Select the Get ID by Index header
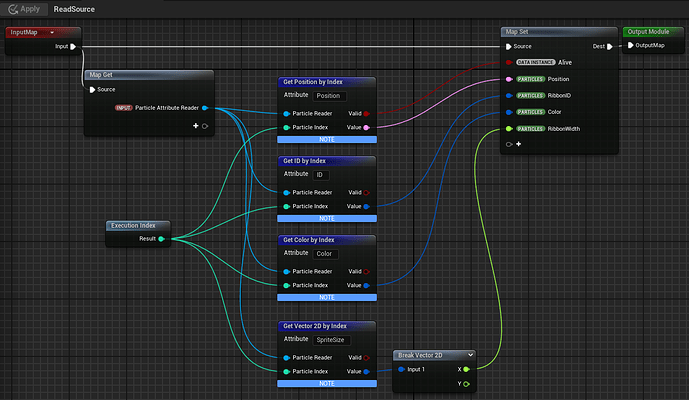 point(327,161)
